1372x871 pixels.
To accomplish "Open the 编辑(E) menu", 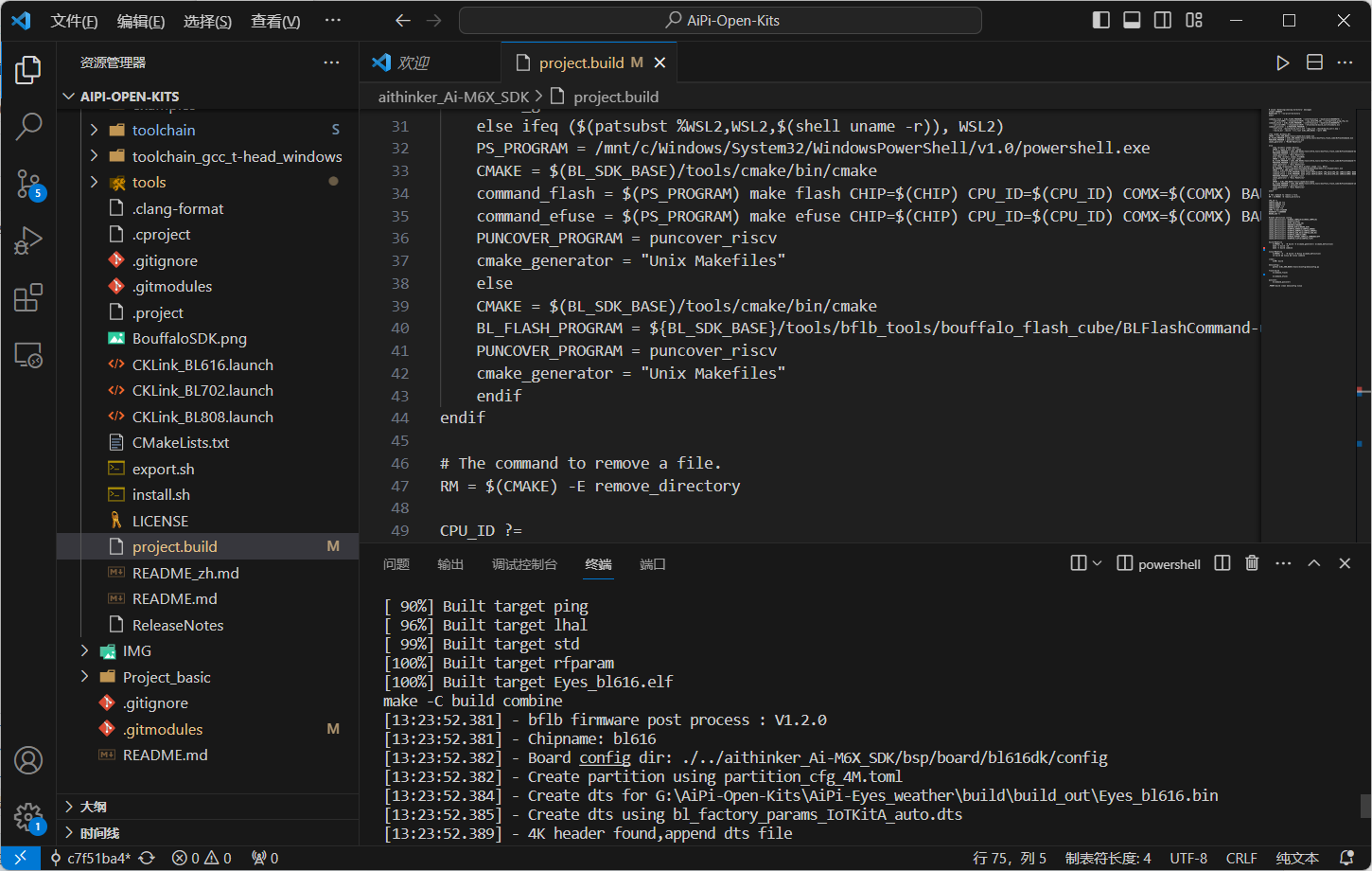I will pyautogui.click(x=141, y=21).
